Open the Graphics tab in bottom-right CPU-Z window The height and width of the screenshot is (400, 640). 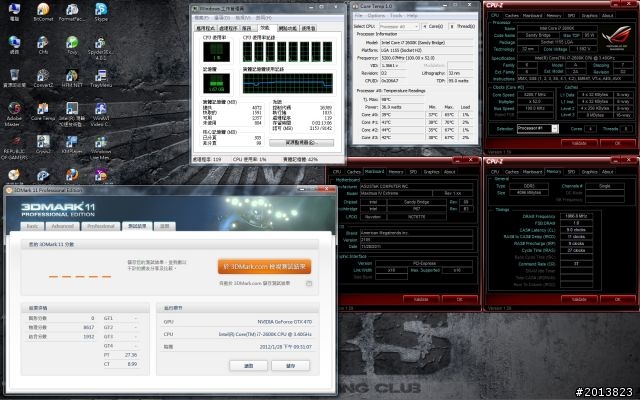(x=589, y=172)
